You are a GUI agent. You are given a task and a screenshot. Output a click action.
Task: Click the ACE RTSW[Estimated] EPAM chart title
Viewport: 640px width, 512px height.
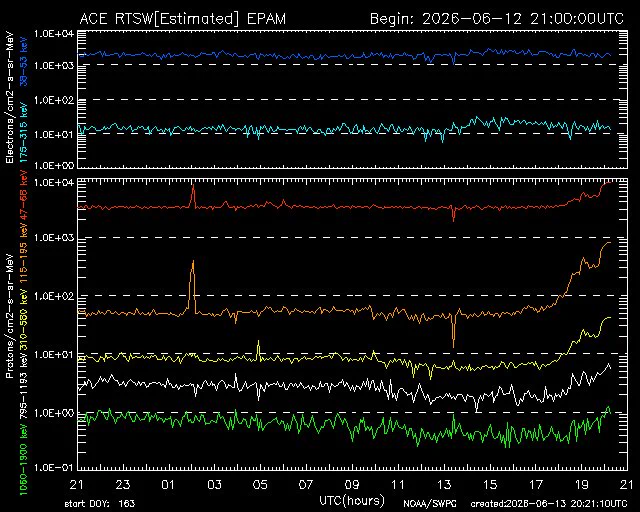(183, 19)
